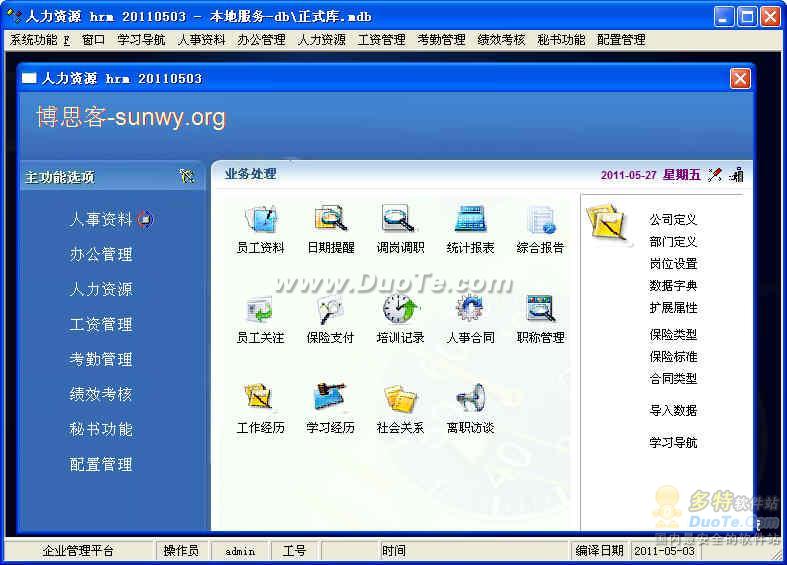Open the 员工关注 employee follow icon

click(260, 309)
